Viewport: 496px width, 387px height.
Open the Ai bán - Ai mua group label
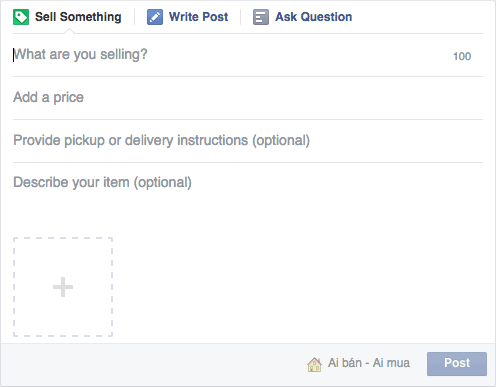[x=369, y=363]
